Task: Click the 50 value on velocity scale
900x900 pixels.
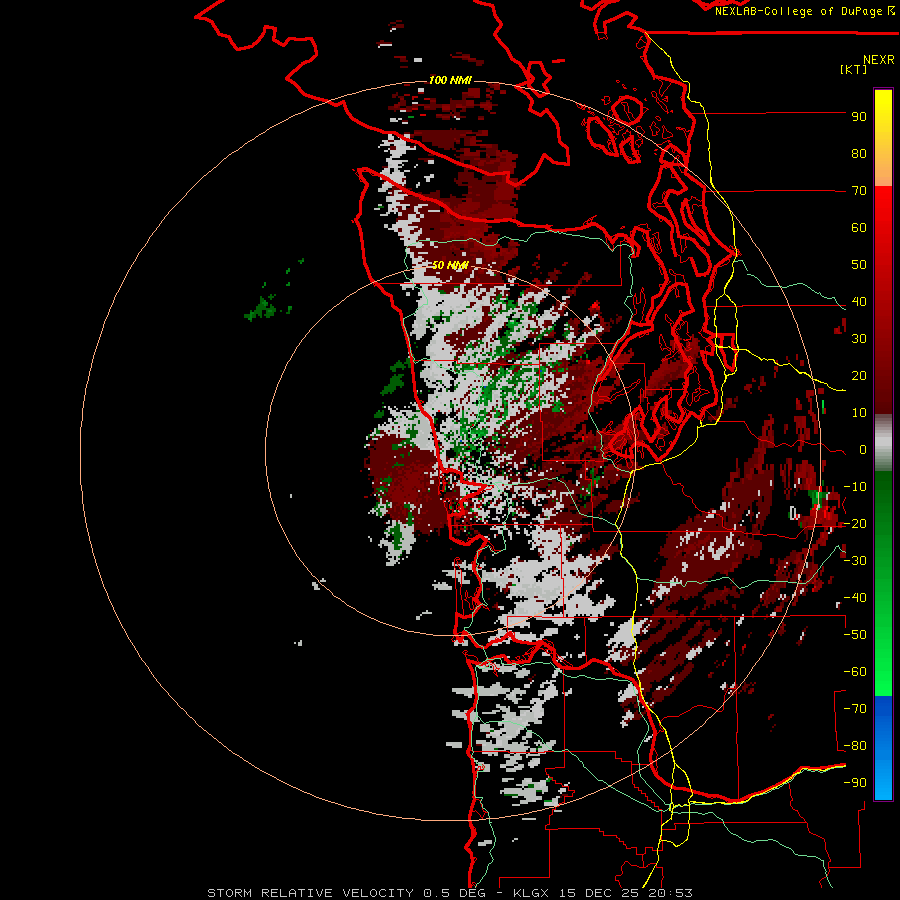Action: coord(859,265)
